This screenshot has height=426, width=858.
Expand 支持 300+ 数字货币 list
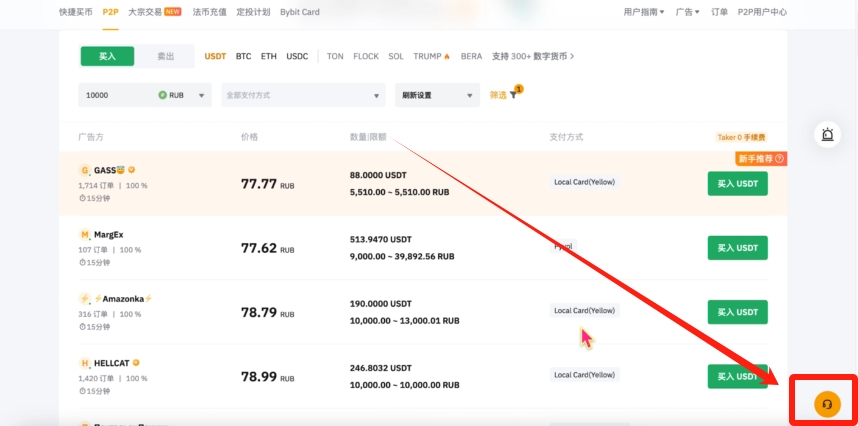tap(533, 56)
